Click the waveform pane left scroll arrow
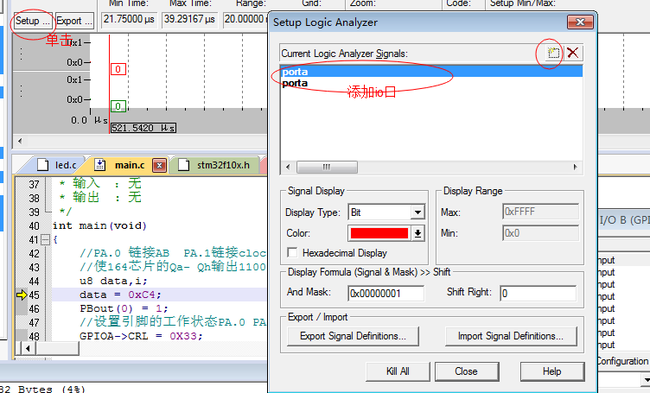The width and height of the screenshot is (650, 393). (19, 141)
